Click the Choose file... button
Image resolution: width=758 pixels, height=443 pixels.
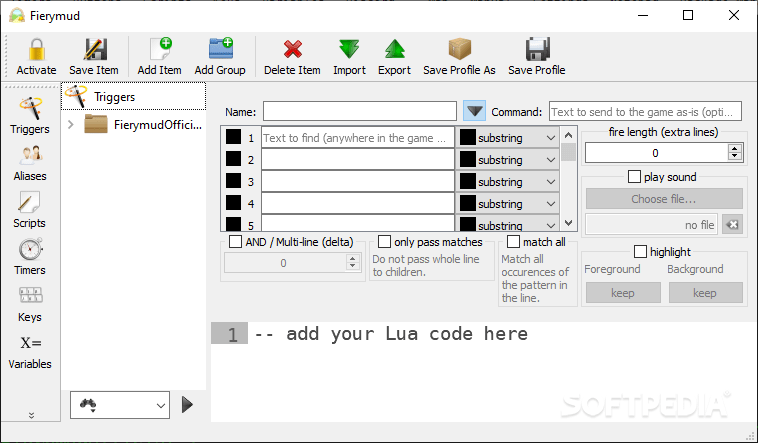[x=664, y=199]
